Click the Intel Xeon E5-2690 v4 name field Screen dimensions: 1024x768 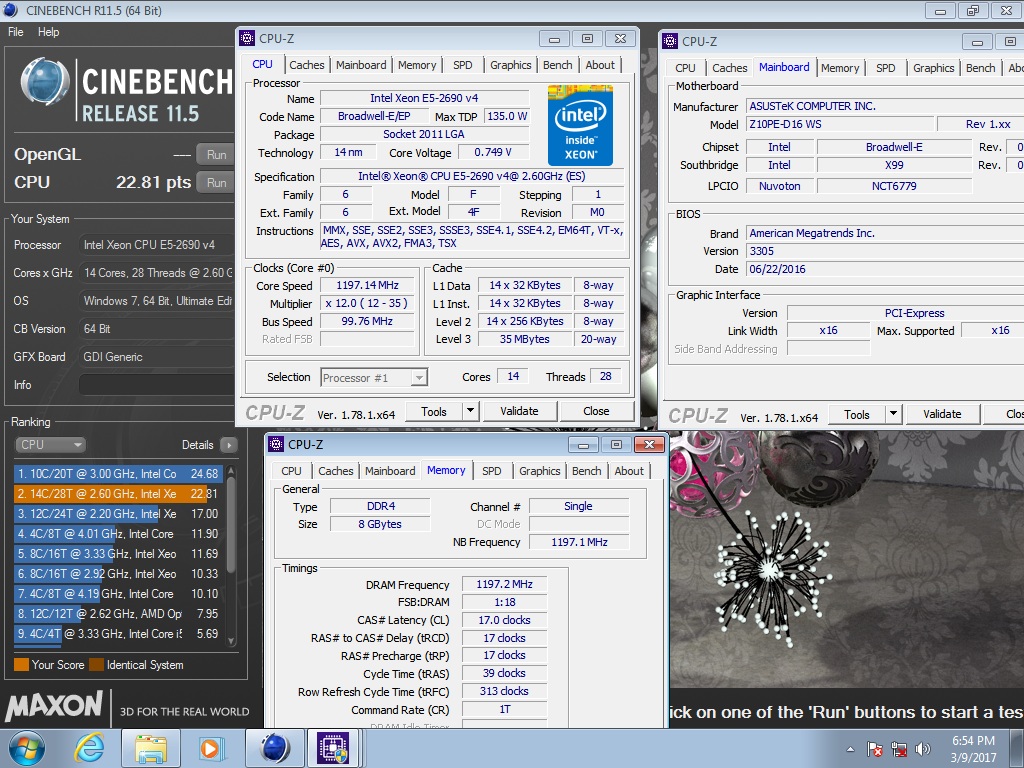point(424,98)
